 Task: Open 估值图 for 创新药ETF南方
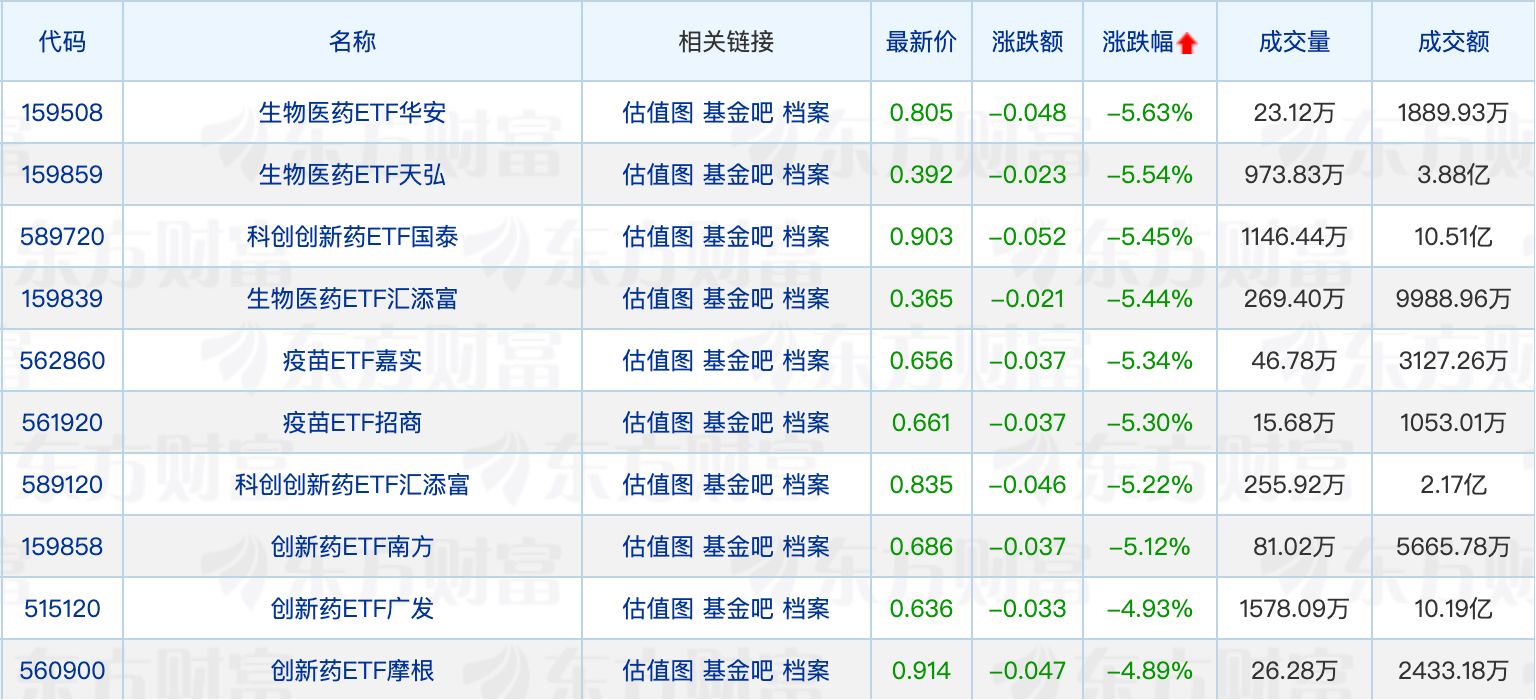tap(657, 547)
